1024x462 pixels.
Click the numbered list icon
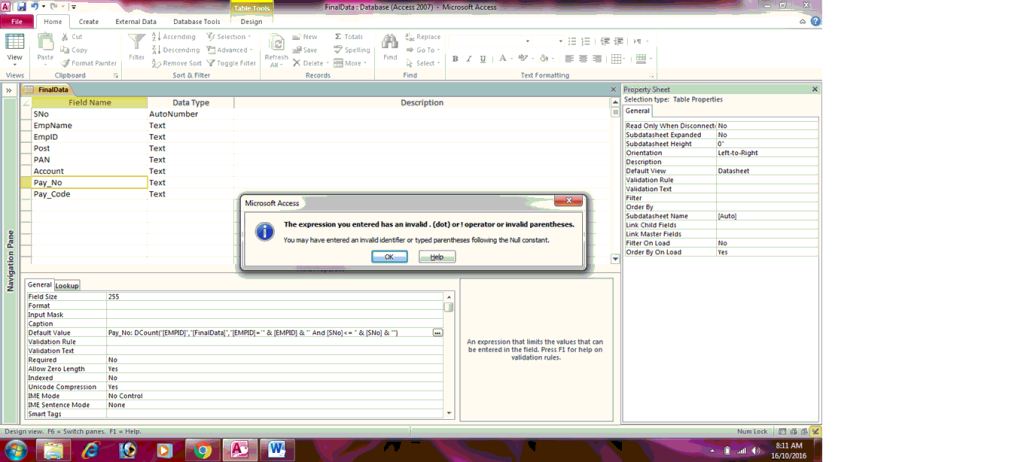pyautogui.click(x=586, y=41)
